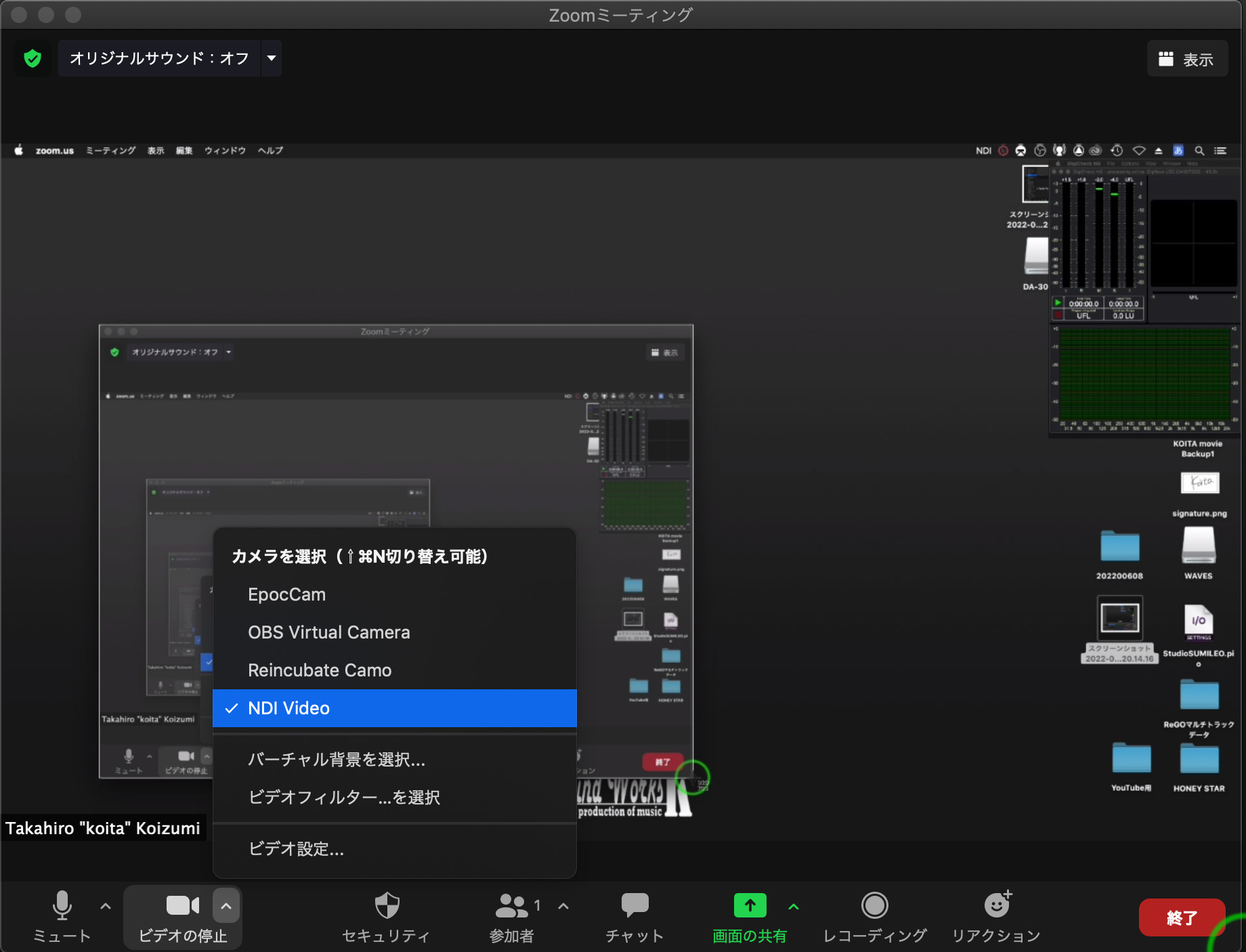This screenshot has height=952, width=1246.
Task: Choose OBS Virtual Camera from camera list
Action: pos(394,632)
